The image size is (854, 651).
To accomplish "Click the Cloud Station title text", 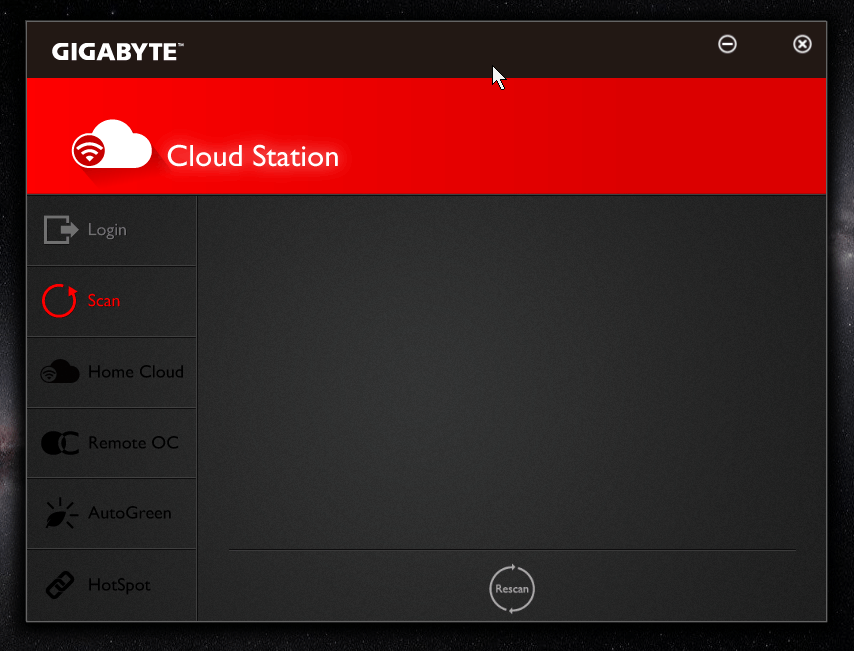I will click(x=253, y=156).
